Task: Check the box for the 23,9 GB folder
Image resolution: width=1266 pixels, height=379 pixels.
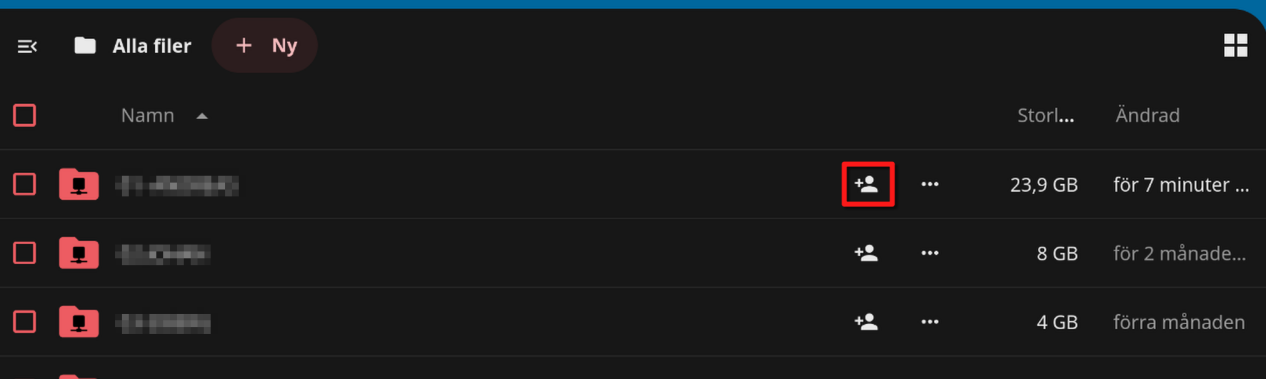Action: 25,184
